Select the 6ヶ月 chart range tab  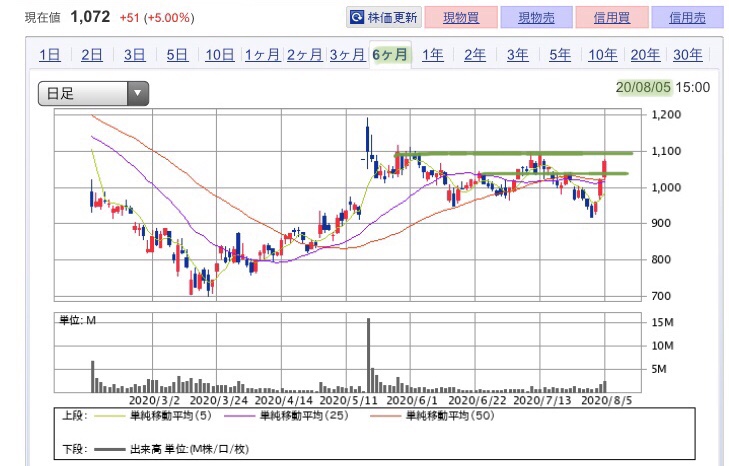point(390,55)
